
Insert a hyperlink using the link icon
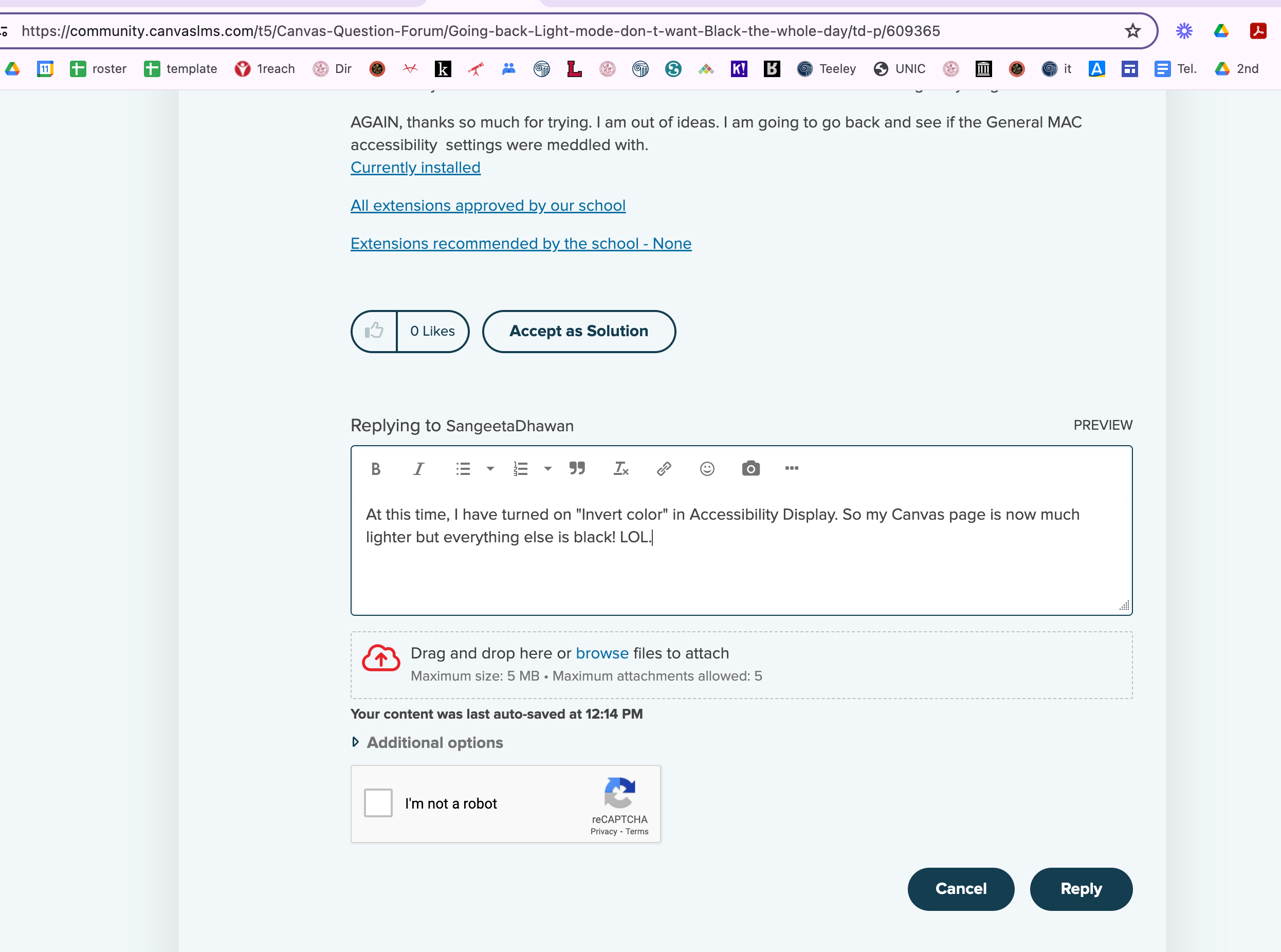click(x=663, y=468)
